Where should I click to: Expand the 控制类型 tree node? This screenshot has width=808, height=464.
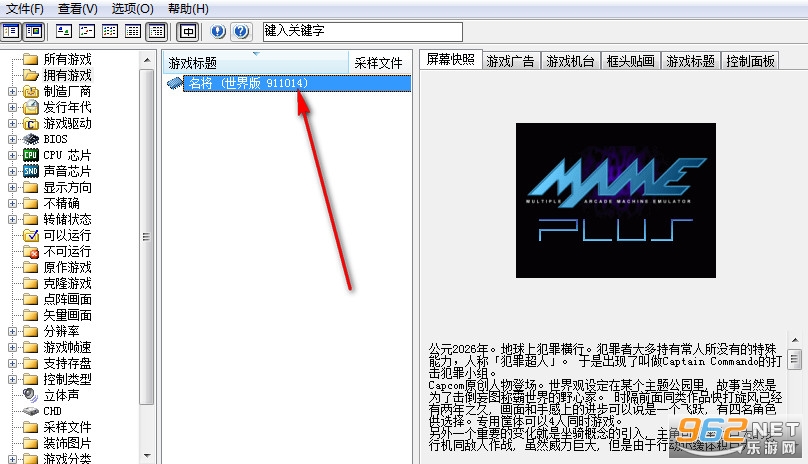click(12, 379)
